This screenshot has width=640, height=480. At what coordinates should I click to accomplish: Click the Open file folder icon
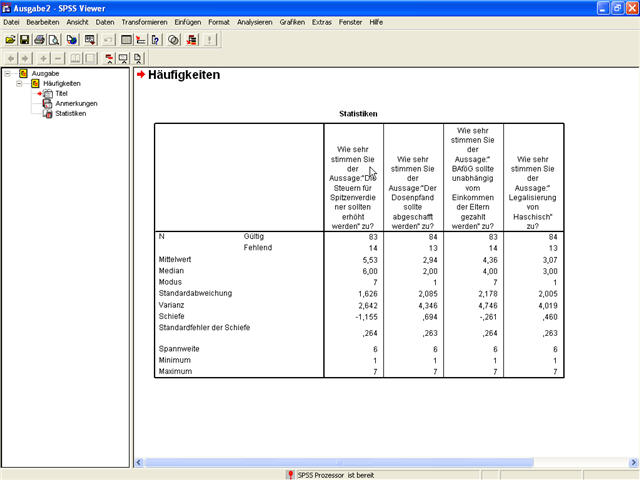click(10, 40)
